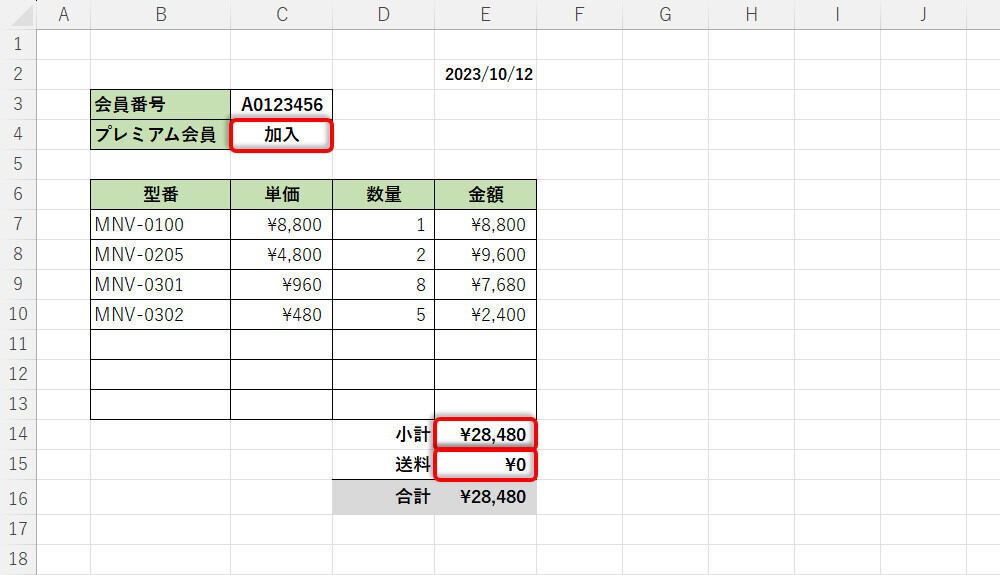Click empty quantity cell D12 in the table
The image size is (1000, 575).
[384, 374]
